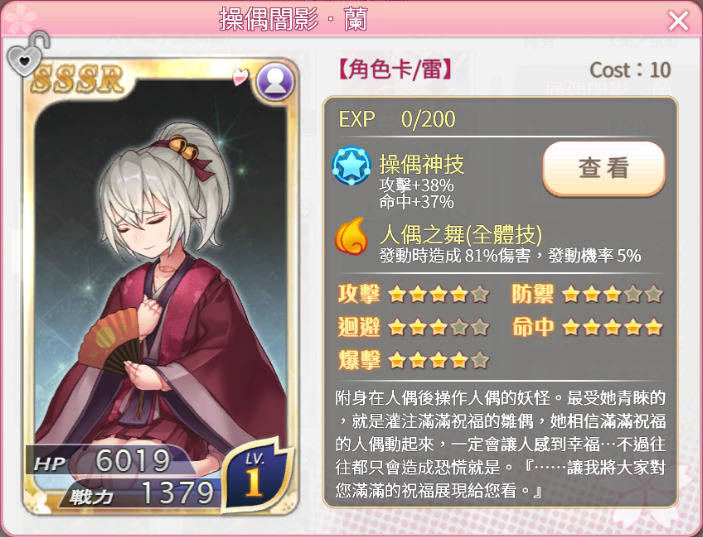Click the EXP 0/200 progress text
Viewport: 703px width, 537px height.
[397, 119]
